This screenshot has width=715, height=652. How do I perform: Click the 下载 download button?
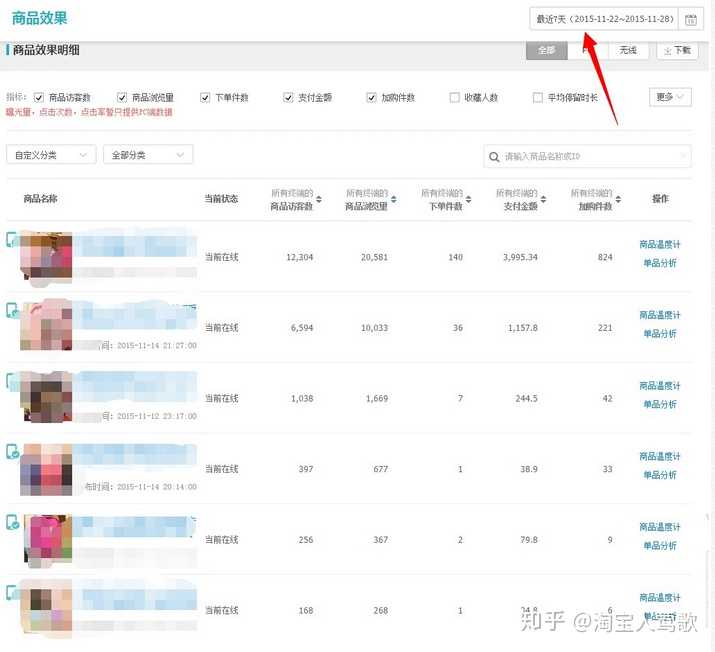677,50
